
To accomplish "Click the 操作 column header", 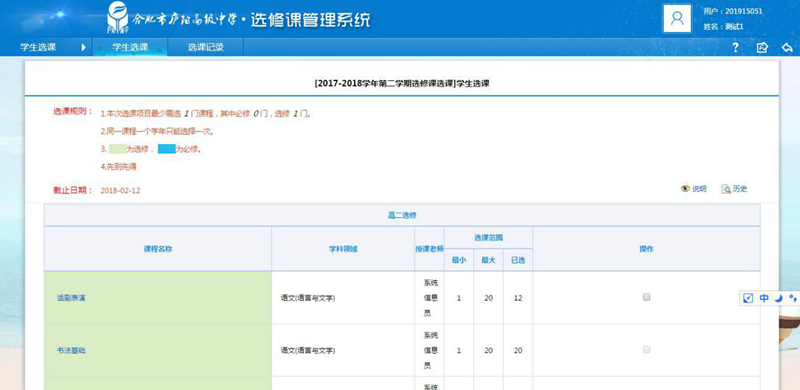I will (646, 249).
